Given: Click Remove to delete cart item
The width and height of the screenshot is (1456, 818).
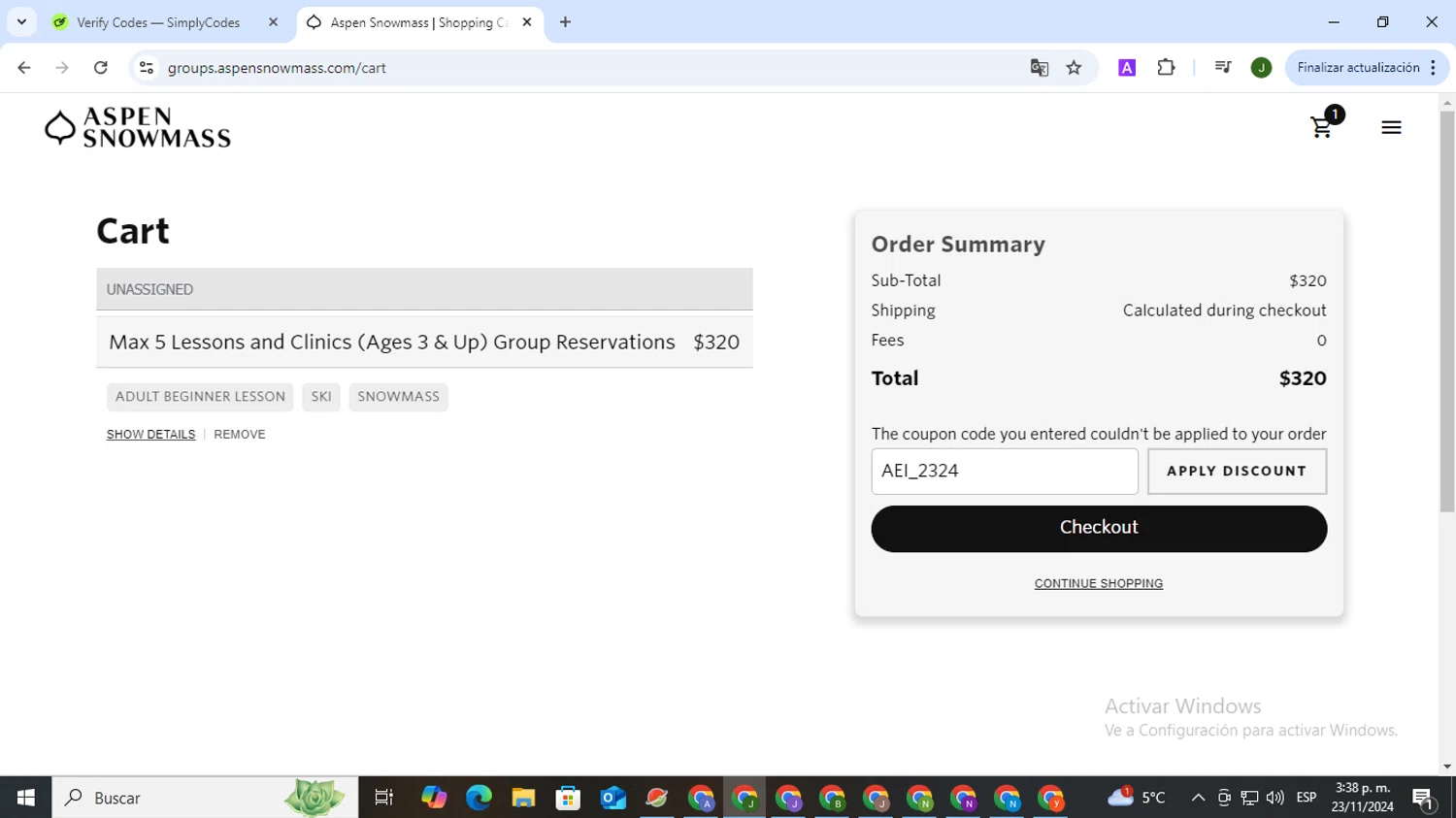Looking at the screenshot, I should [x=240, y=435].
